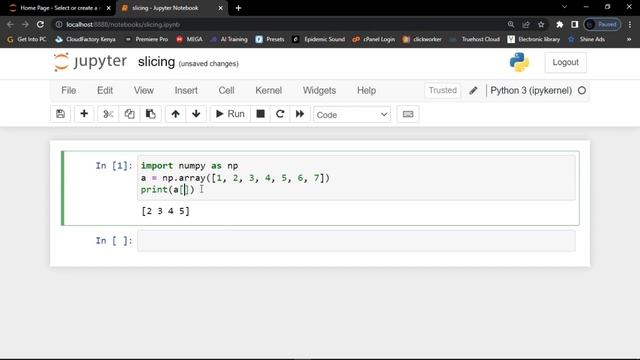Open the Premiere Pro bookmark

coord(147,39)
